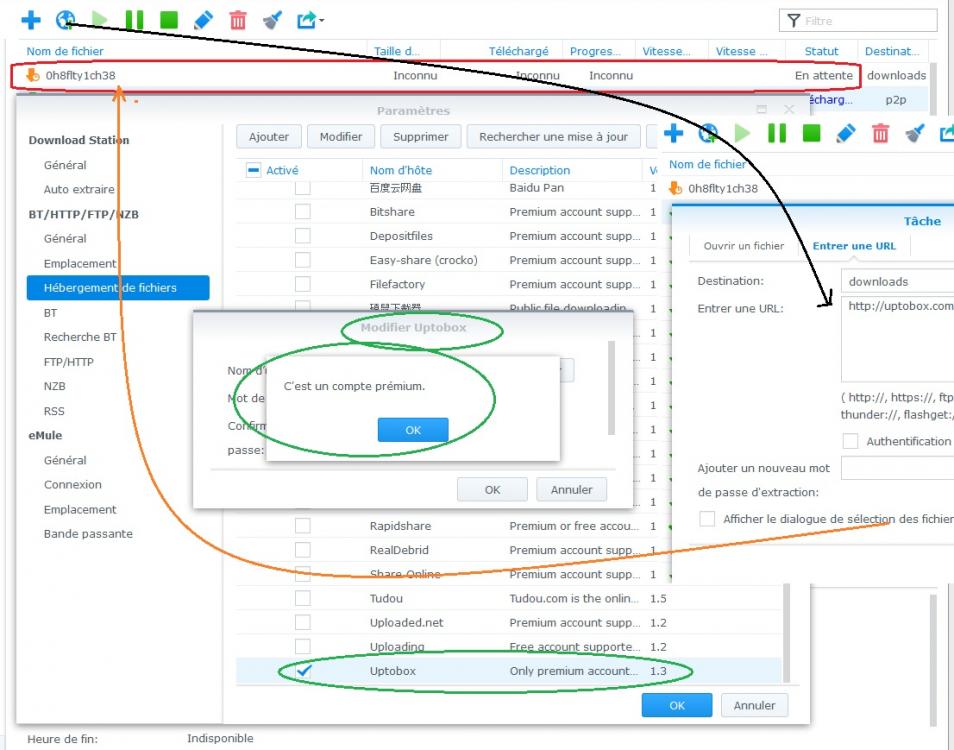Open the Auto extraire settings page
Viewport: 954px width, 750px height.
click(79, 189)
